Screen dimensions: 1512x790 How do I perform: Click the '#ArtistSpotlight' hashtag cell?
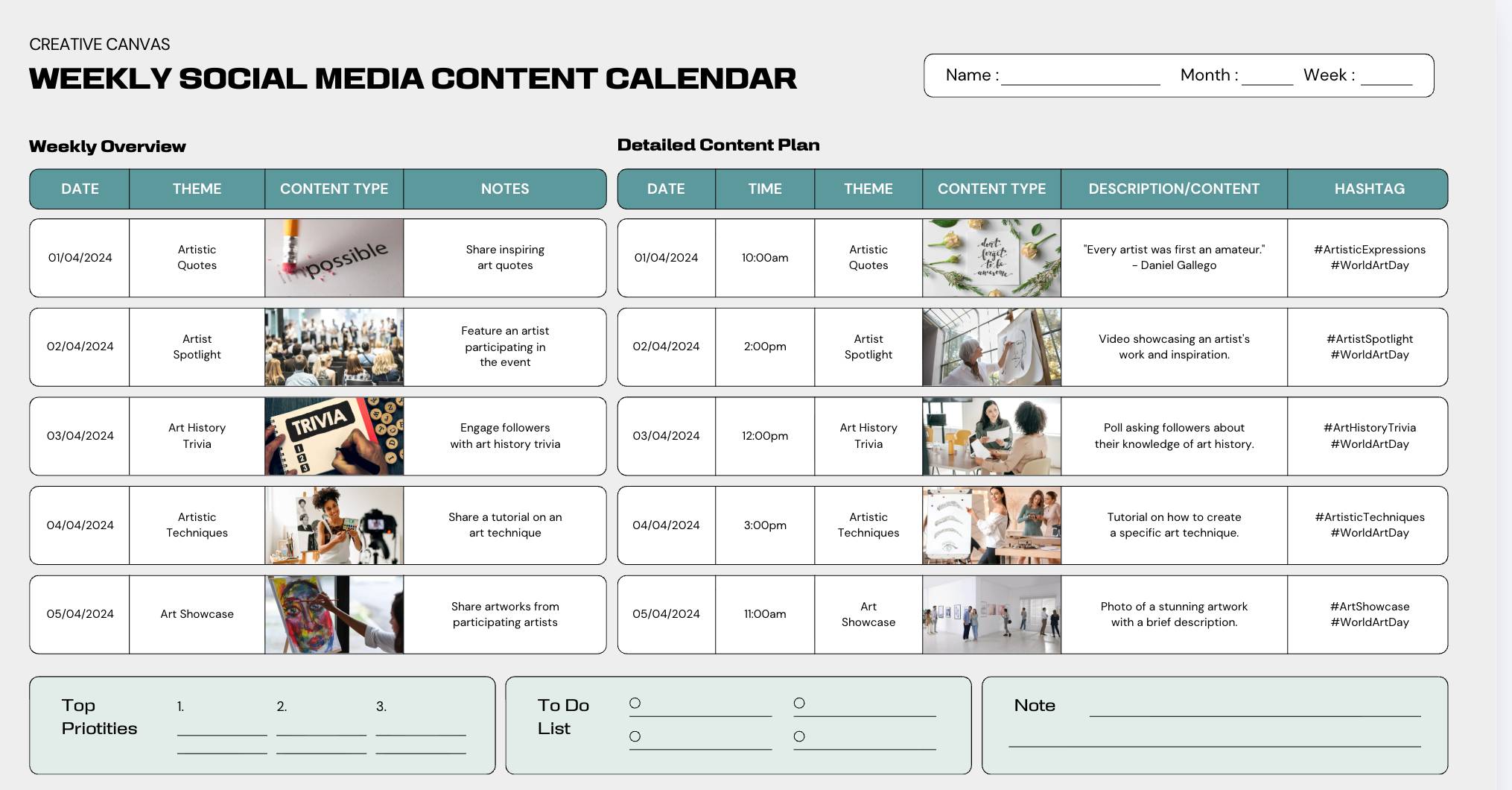1369,347
